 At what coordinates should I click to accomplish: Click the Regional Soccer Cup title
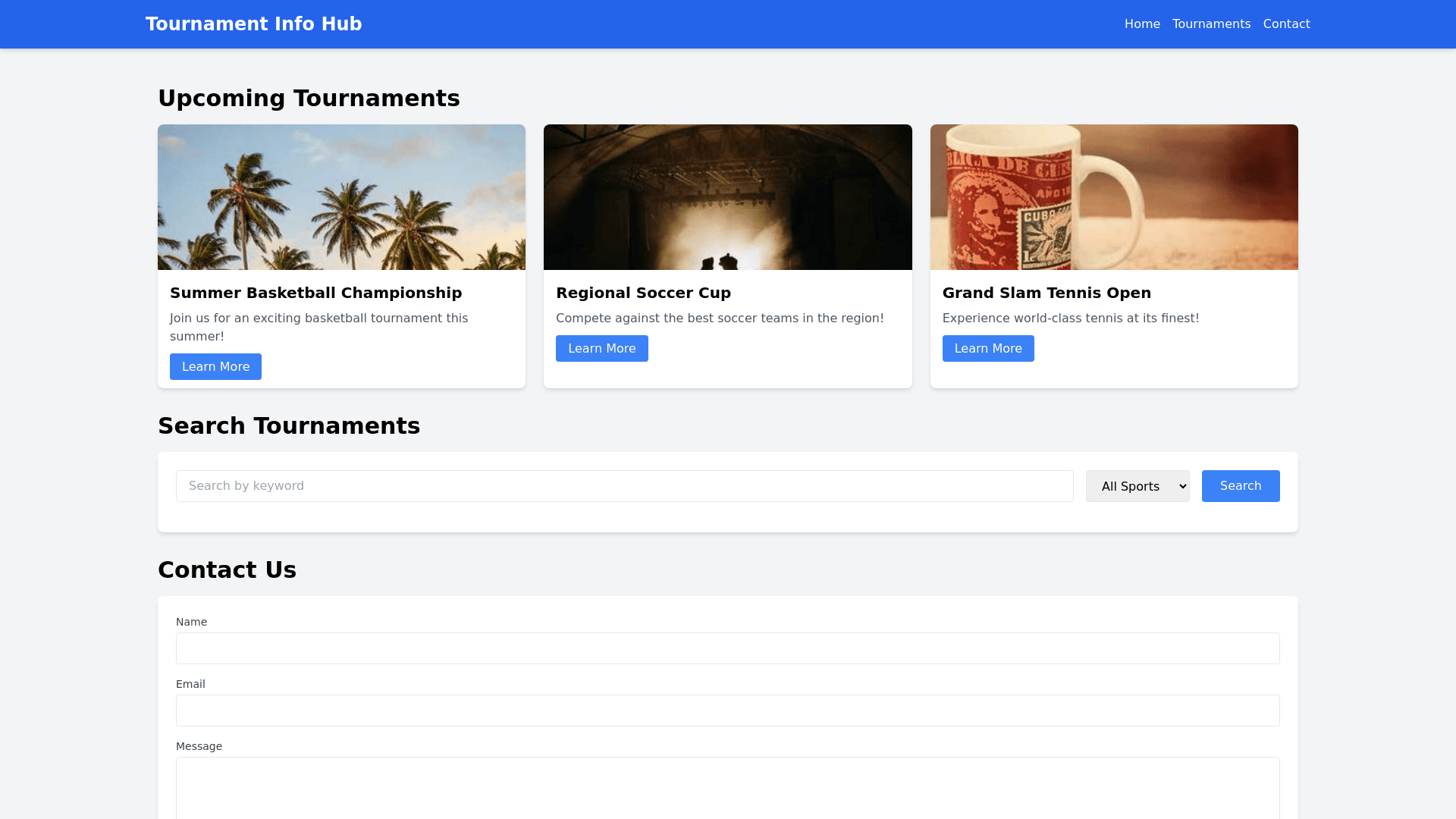pyautogui.click(x=643, y=293)
